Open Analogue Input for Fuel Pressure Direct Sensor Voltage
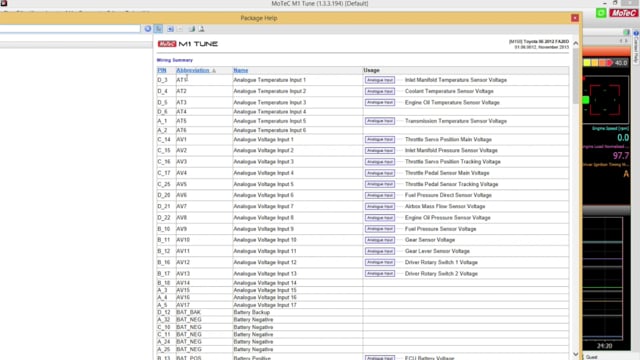The image size is (640, 360). coord(380,195)
